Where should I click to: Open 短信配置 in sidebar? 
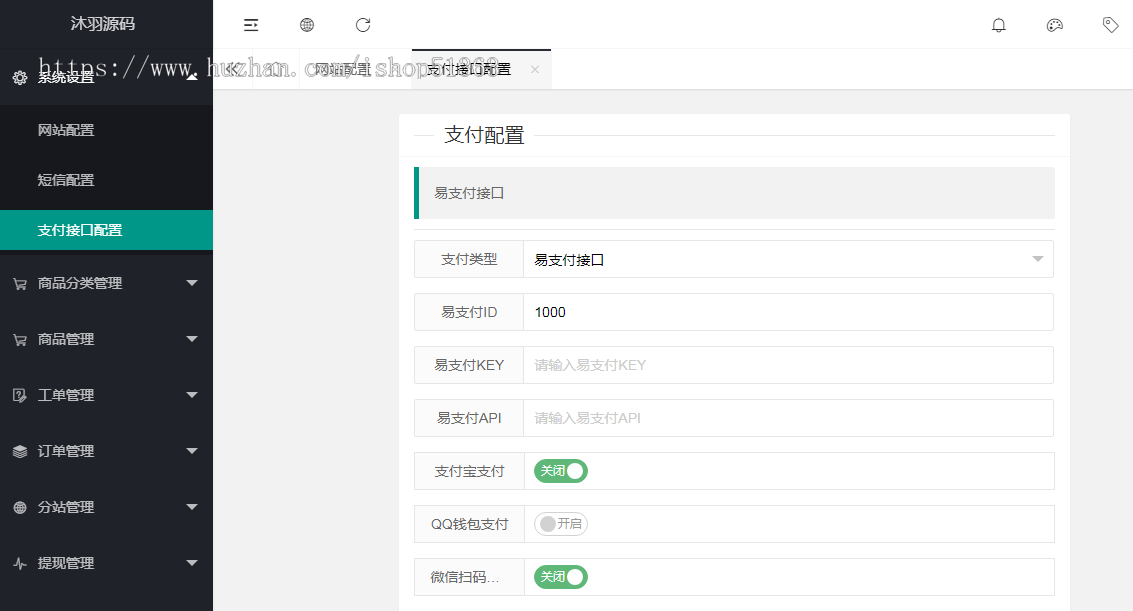[106, 180]
